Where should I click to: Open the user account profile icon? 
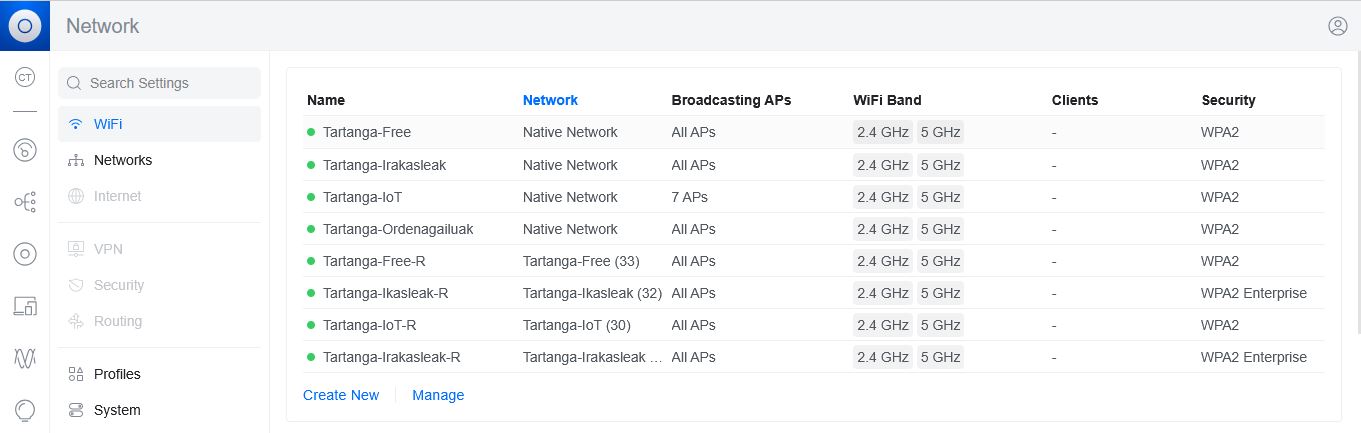click(1338, 26)
